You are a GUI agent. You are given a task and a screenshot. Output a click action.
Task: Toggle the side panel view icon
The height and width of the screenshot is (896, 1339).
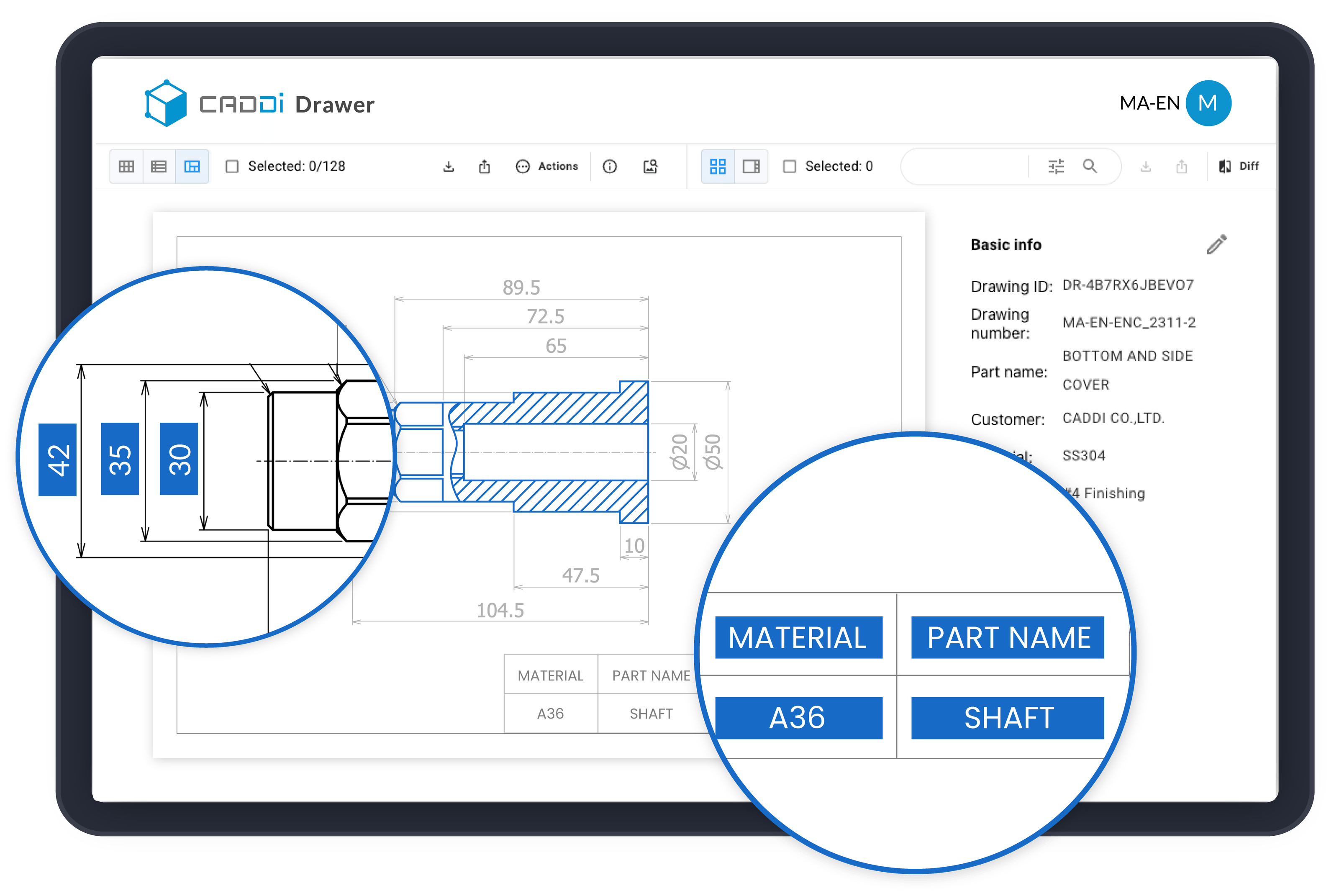coord(751,166)
